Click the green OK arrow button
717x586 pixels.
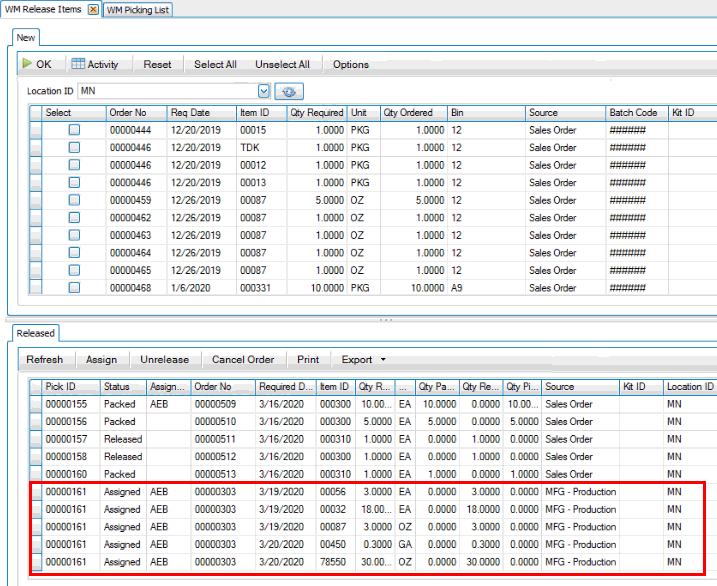pyautogui.click(x=36, y=64)
